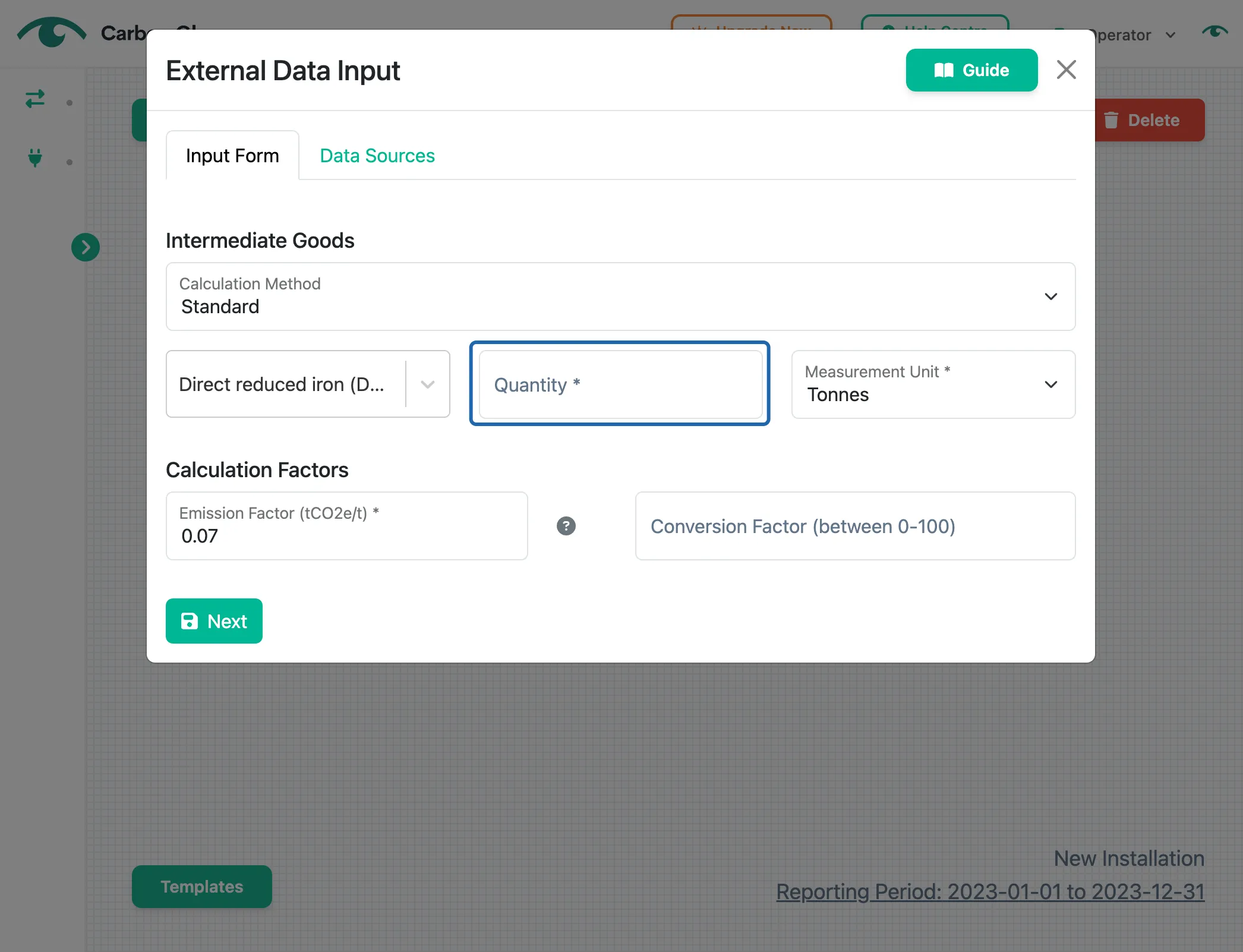The height and width of the screenshot is (952, 1243).
Task: Click the Next save button
Action: (x=214, y=621)
